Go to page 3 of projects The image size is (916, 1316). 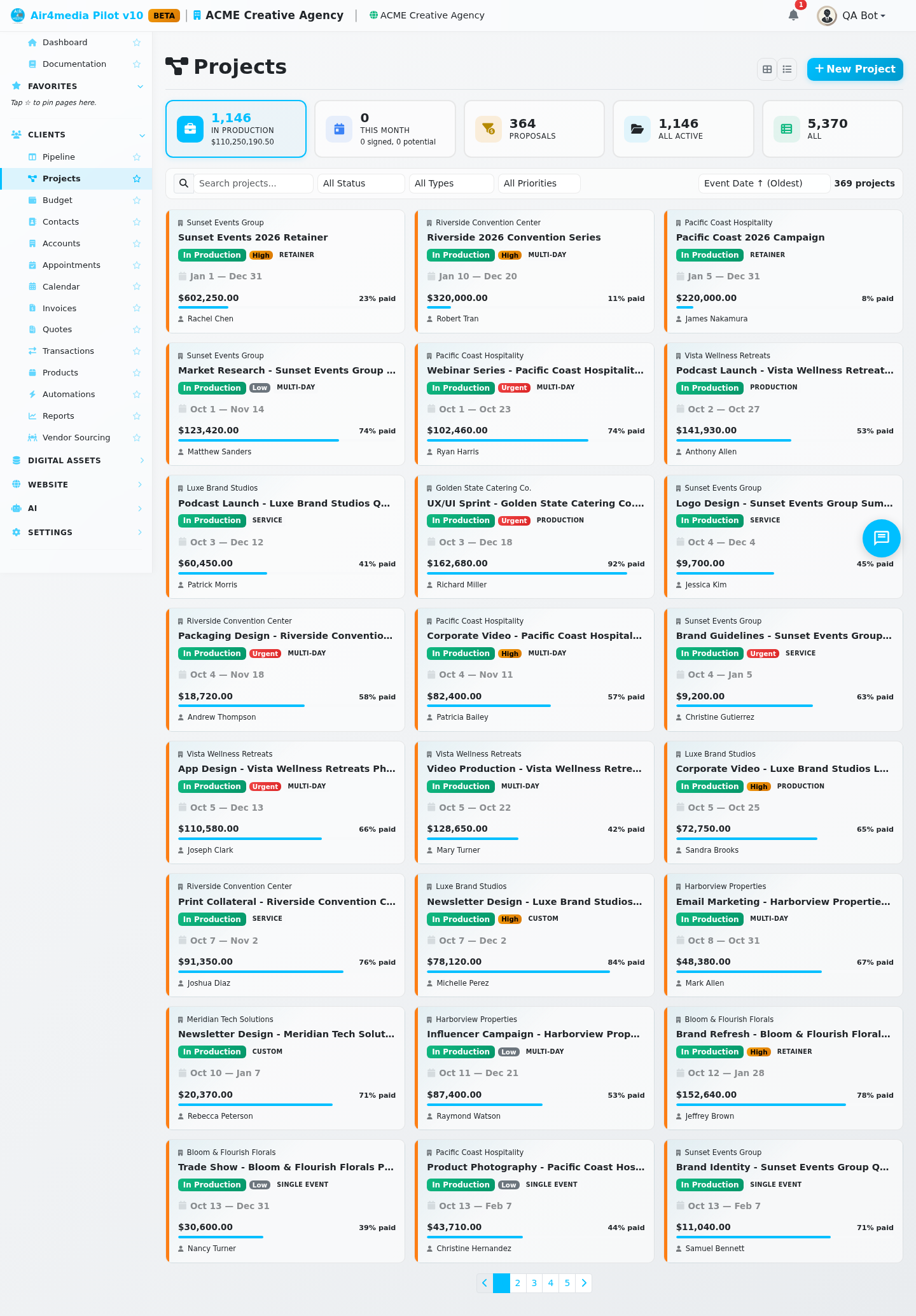pyautogui.click(x=534, y=1283)
